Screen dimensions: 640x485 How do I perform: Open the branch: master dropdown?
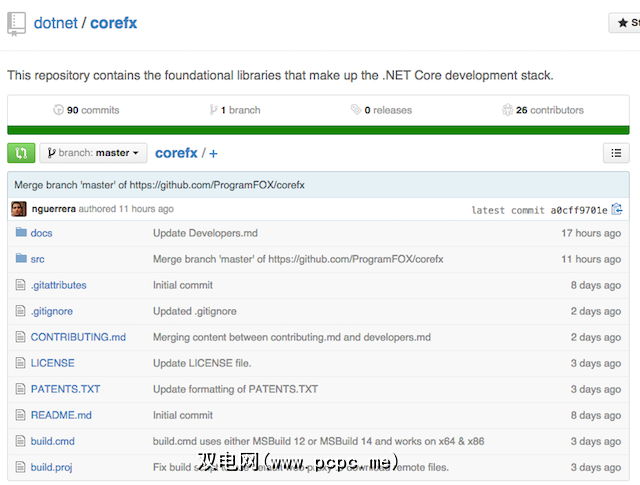click(93, 153)
